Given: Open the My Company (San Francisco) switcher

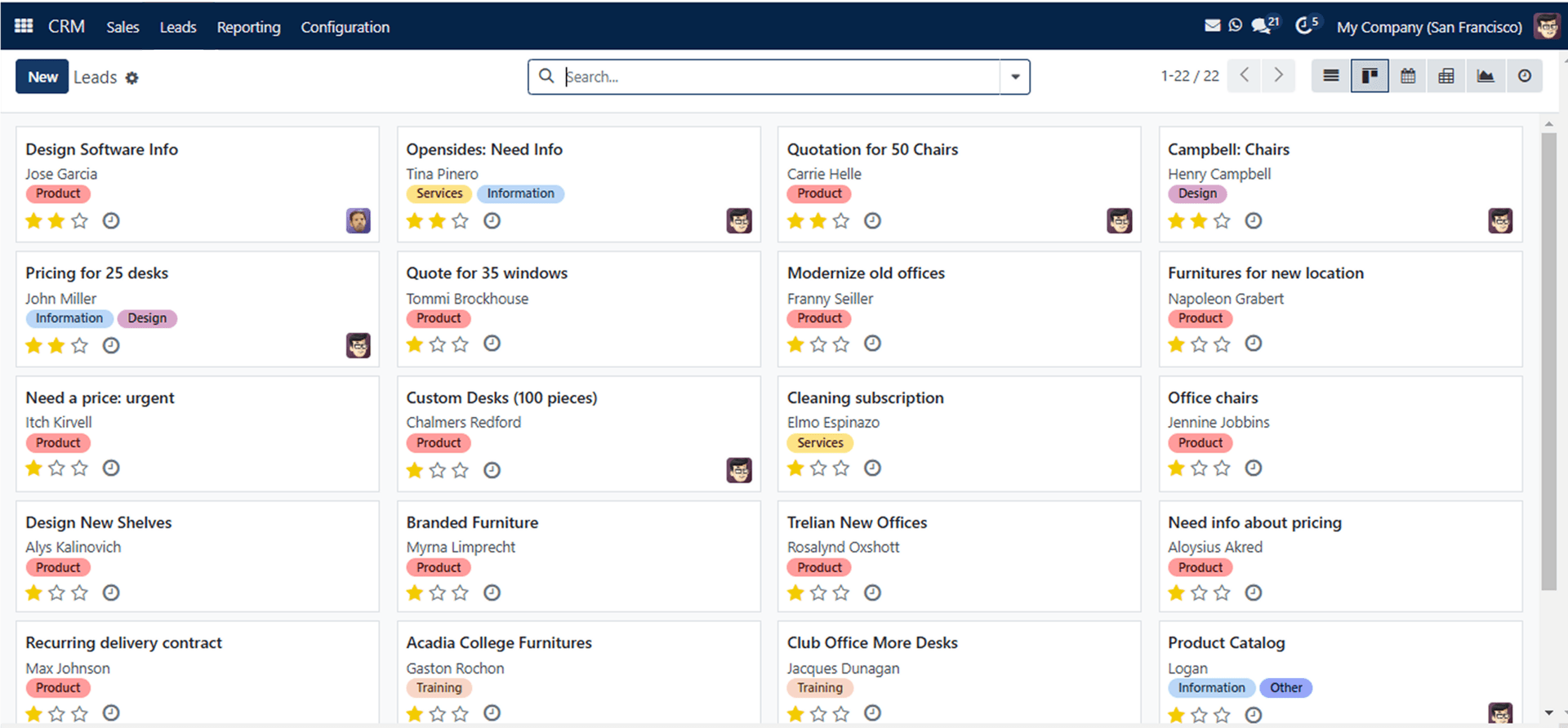Looking at the screenshot, I should 1429,27.
